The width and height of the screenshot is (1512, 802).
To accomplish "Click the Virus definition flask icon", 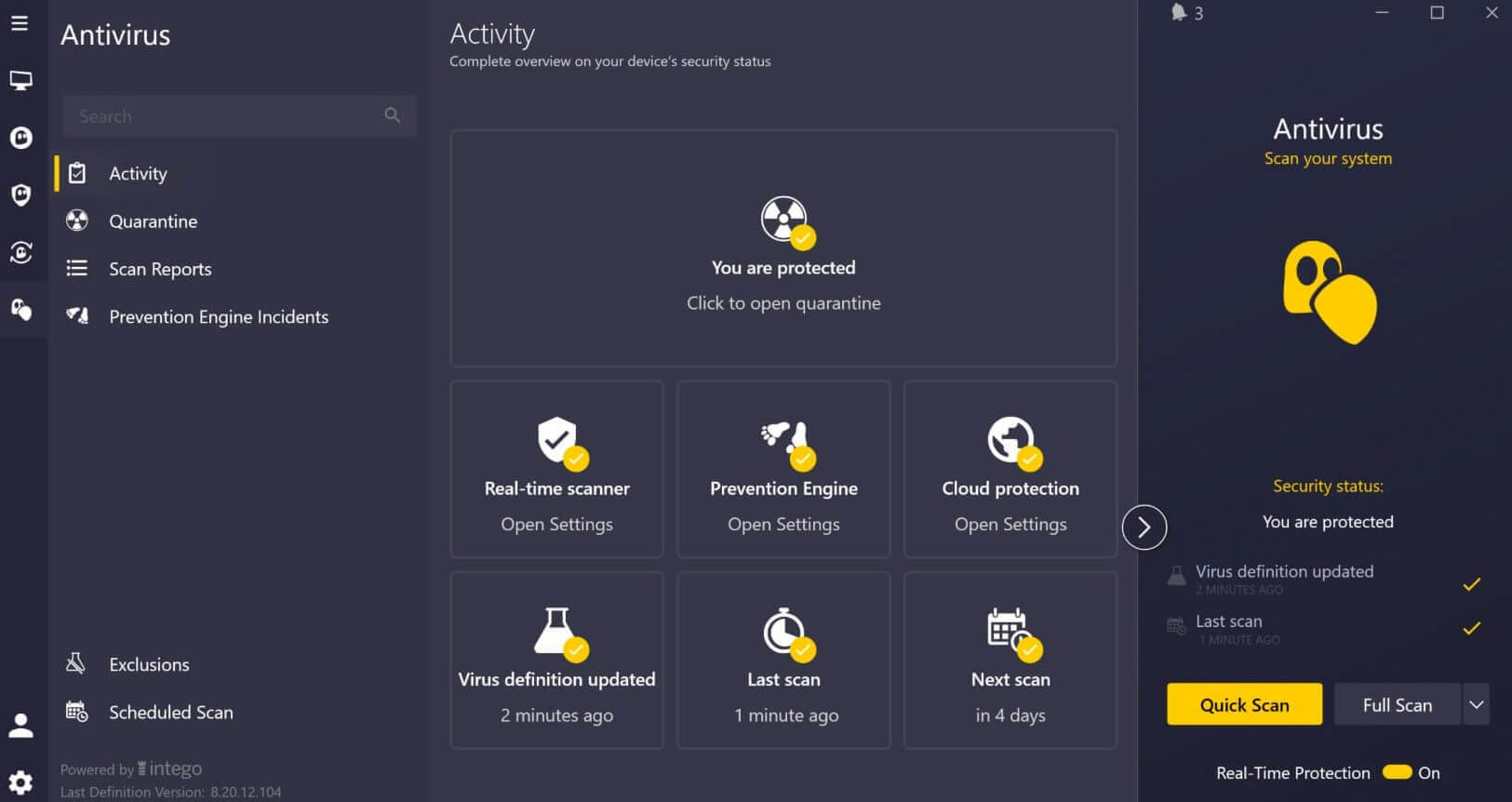I will [x=556, y=631].
